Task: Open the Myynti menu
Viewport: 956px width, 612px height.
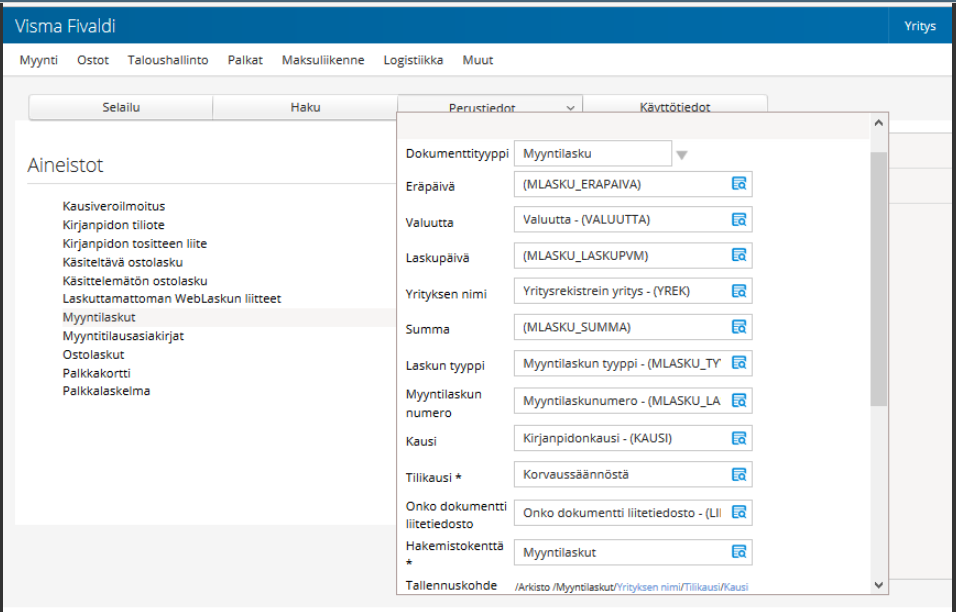Action: click(38, 60)
